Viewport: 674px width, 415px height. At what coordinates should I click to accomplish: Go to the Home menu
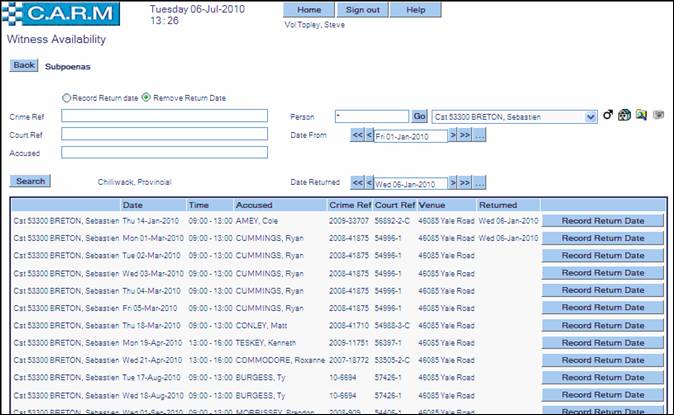coord(309,9)
